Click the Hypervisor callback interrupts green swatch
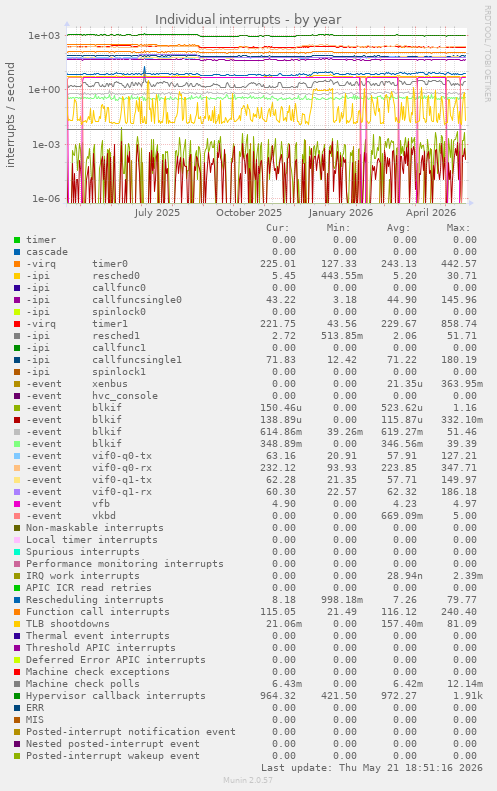The width and height of the screenshot is (497, 791). pyautogui.click(x=17, y=697)
